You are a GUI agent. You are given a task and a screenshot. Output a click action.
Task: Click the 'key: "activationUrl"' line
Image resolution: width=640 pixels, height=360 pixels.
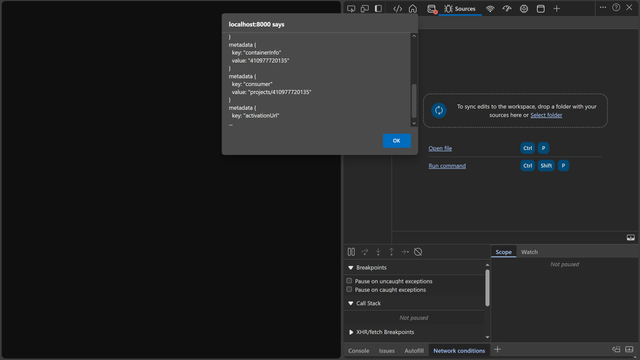pyautogui.click(x=256, y=116)
